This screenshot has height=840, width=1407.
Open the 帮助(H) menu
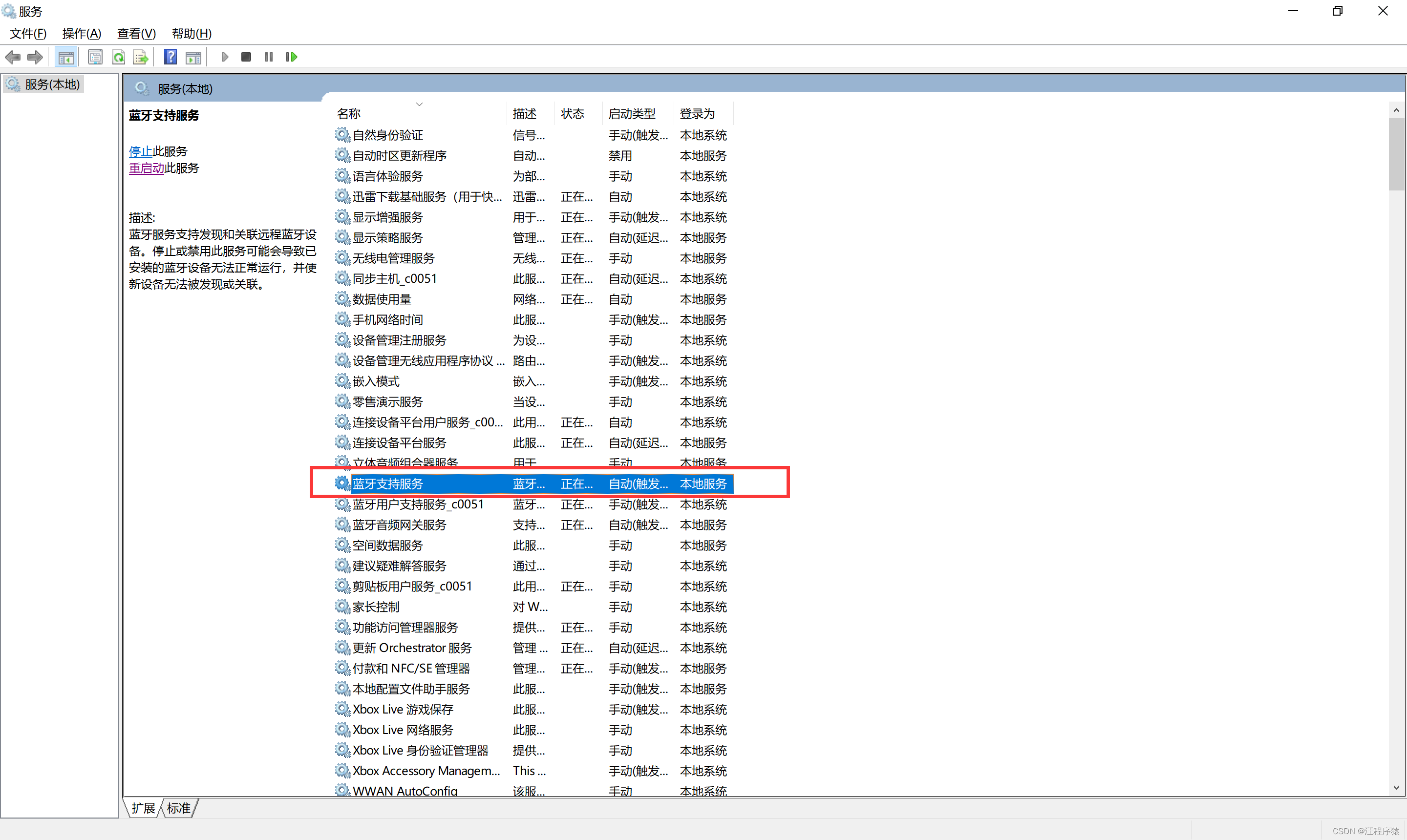coord(192,33)
